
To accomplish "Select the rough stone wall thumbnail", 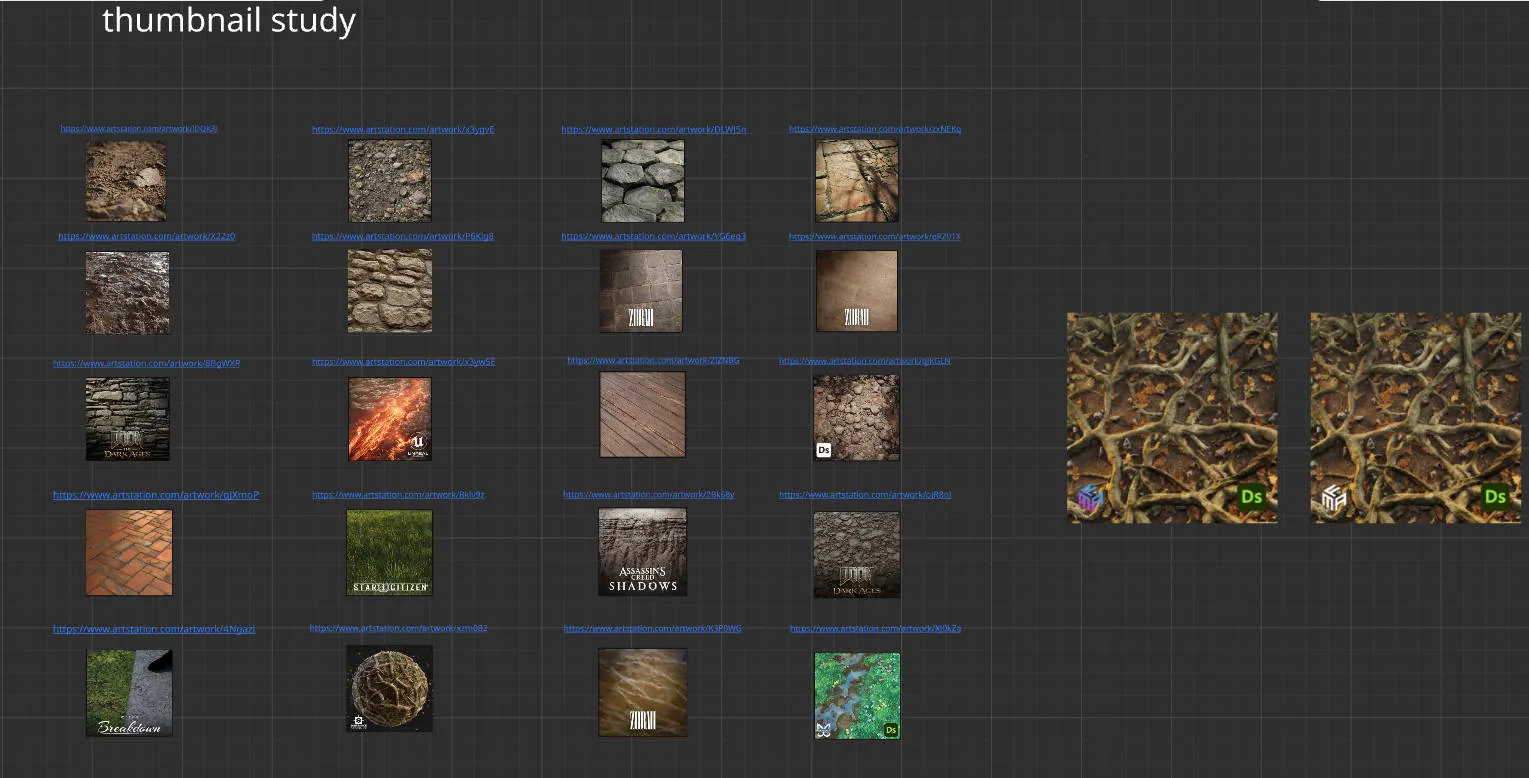I will click(x=390, y=291).
